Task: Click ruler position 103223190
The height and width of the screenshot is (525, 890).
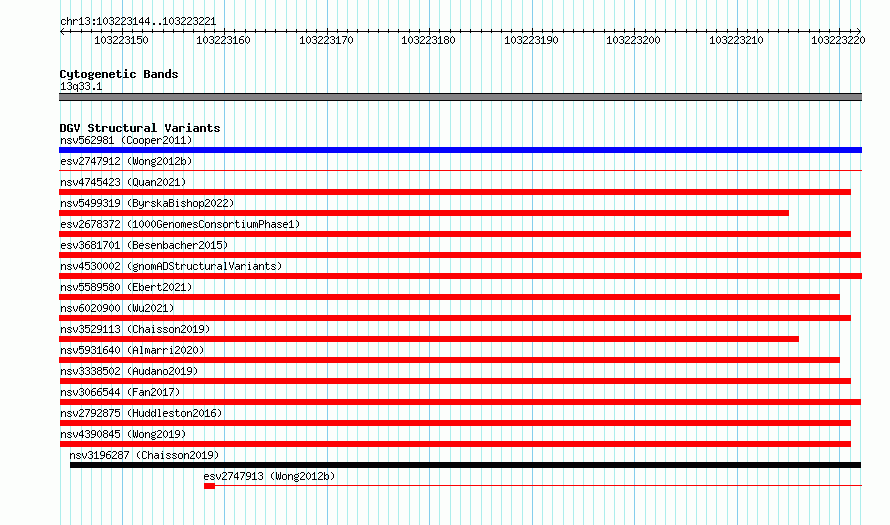Action: point(531,40)
